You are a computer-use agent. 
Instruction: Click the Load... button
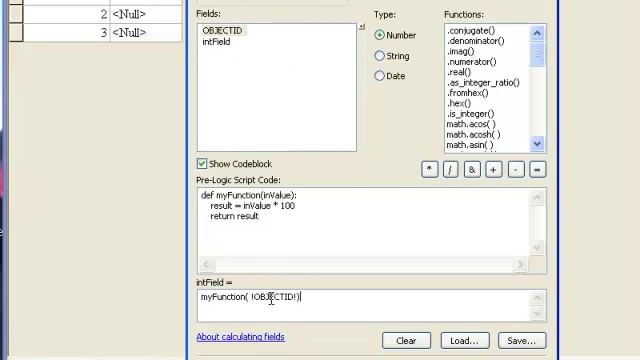(464, 340)
